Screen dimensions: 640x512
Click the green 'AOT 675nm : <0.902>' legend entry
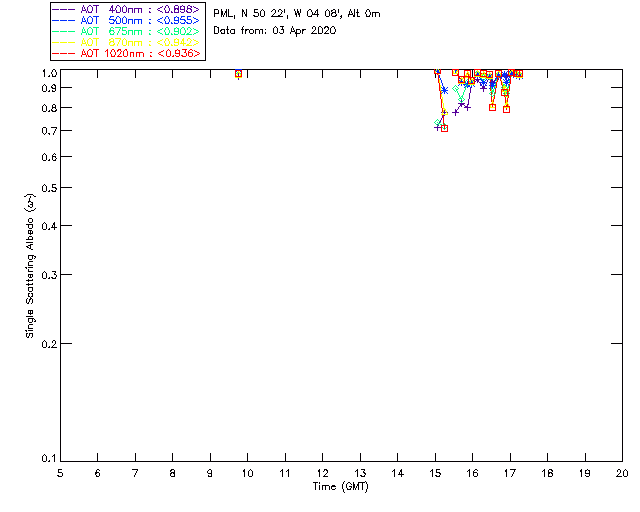coord(127,31)
